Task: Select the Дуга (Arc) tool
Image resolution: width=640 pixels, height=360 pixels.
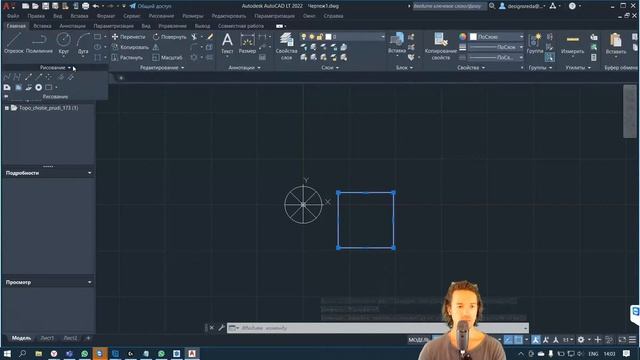Action: point(83,43)
